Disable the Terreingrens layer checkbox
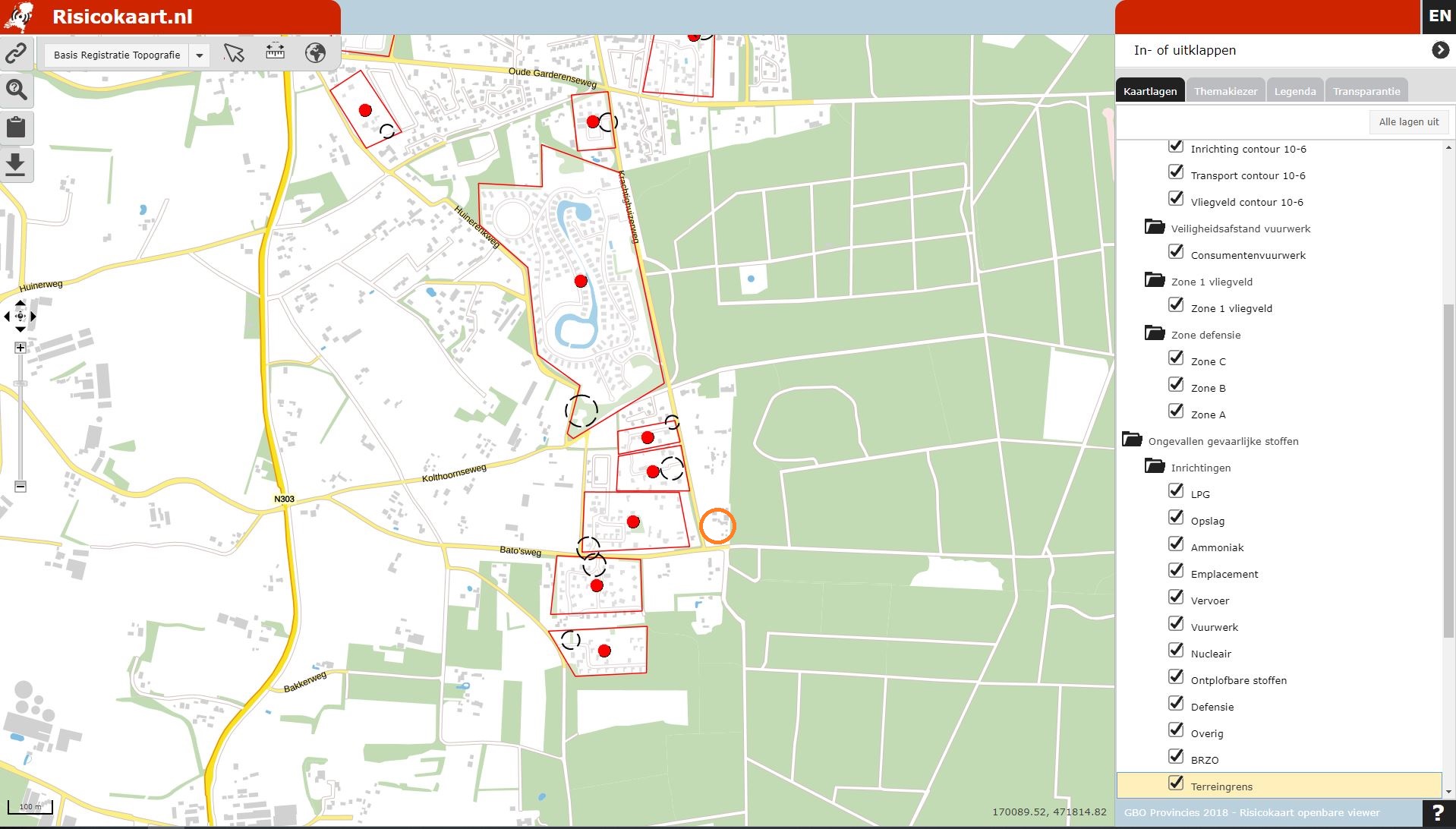The image size is (1456, 829). (x=1176, y=783)
